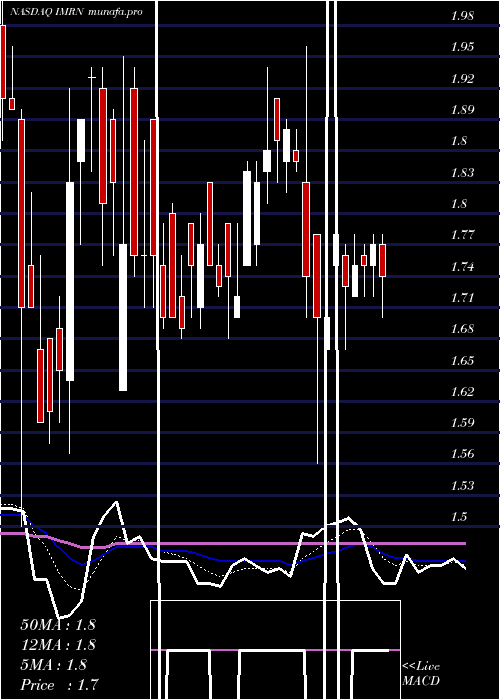
Task: Click the 1.59 price axis label
Action: point(462,422)
